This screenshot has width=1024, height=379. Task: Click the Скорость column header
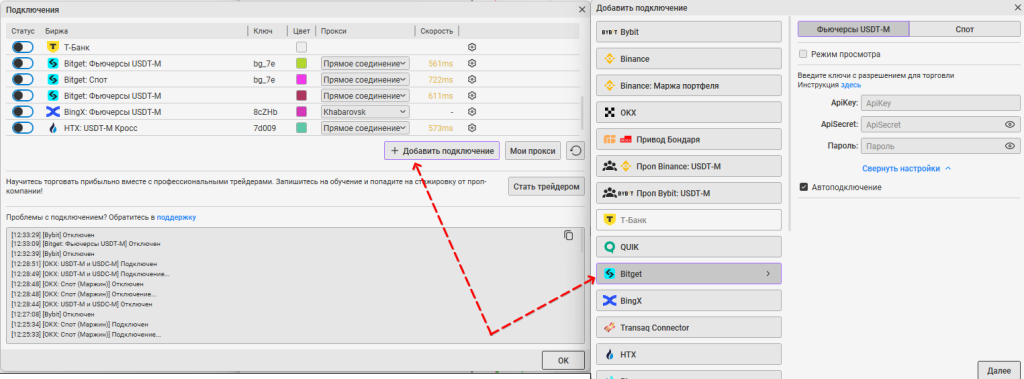coord(436,31)
